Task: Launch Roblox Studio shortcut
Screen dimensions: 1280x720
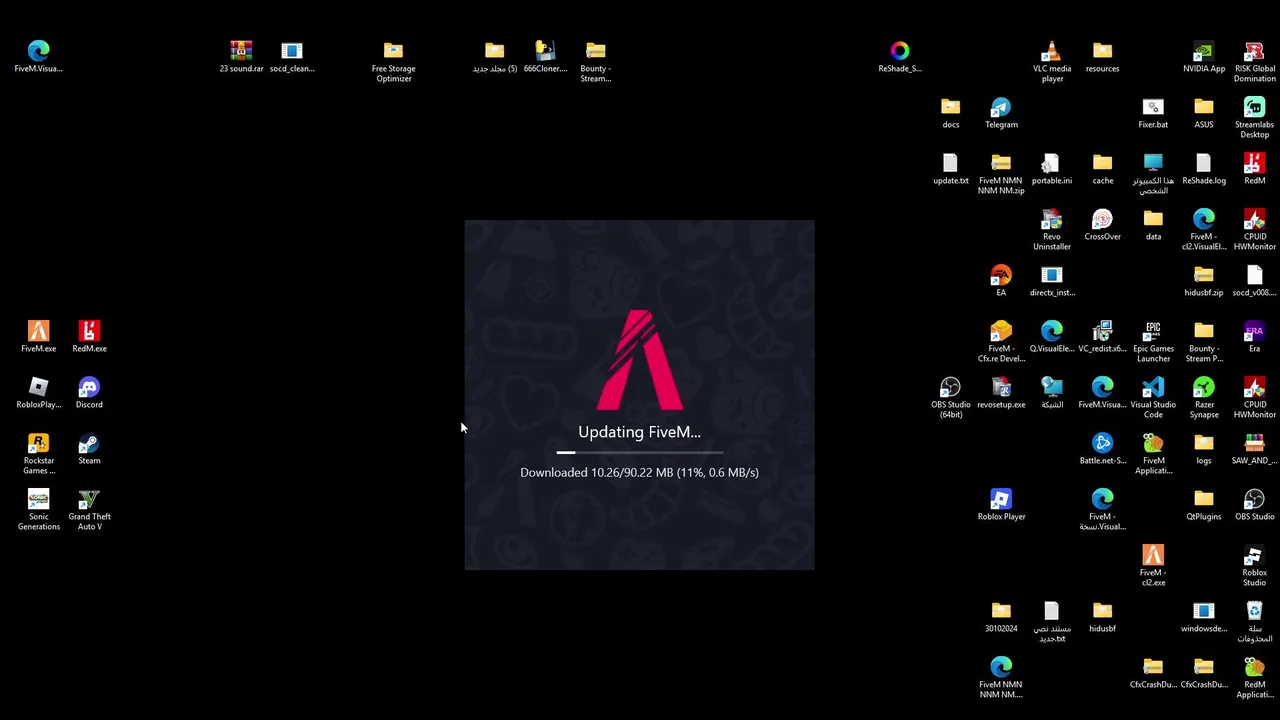Action: 1255,565
